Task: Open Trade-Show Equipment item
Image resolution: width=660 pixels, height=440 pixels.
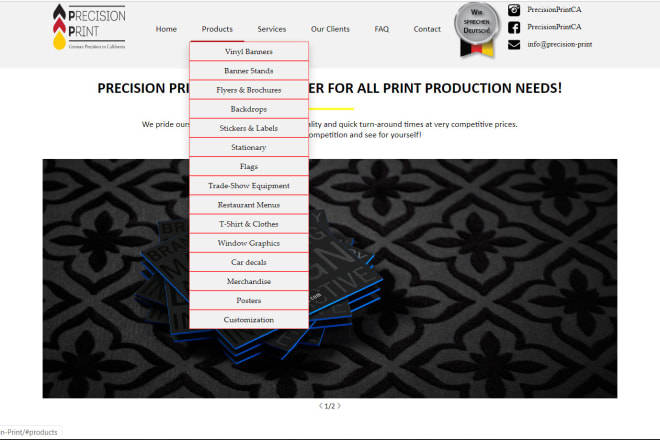Action: pos(249,186)
